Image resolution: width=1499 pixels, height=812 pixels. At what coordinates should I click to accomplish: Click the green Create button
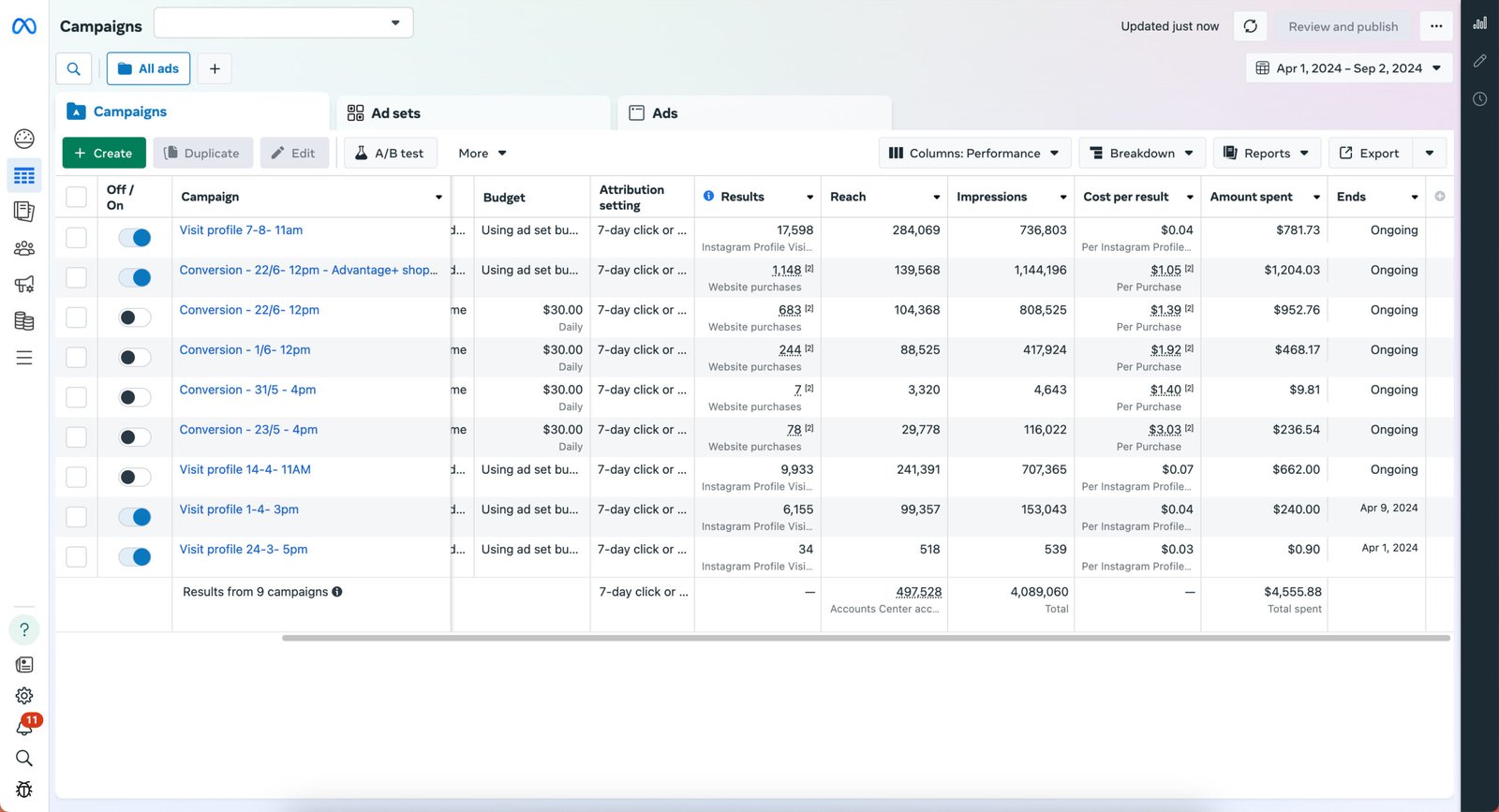104,154
